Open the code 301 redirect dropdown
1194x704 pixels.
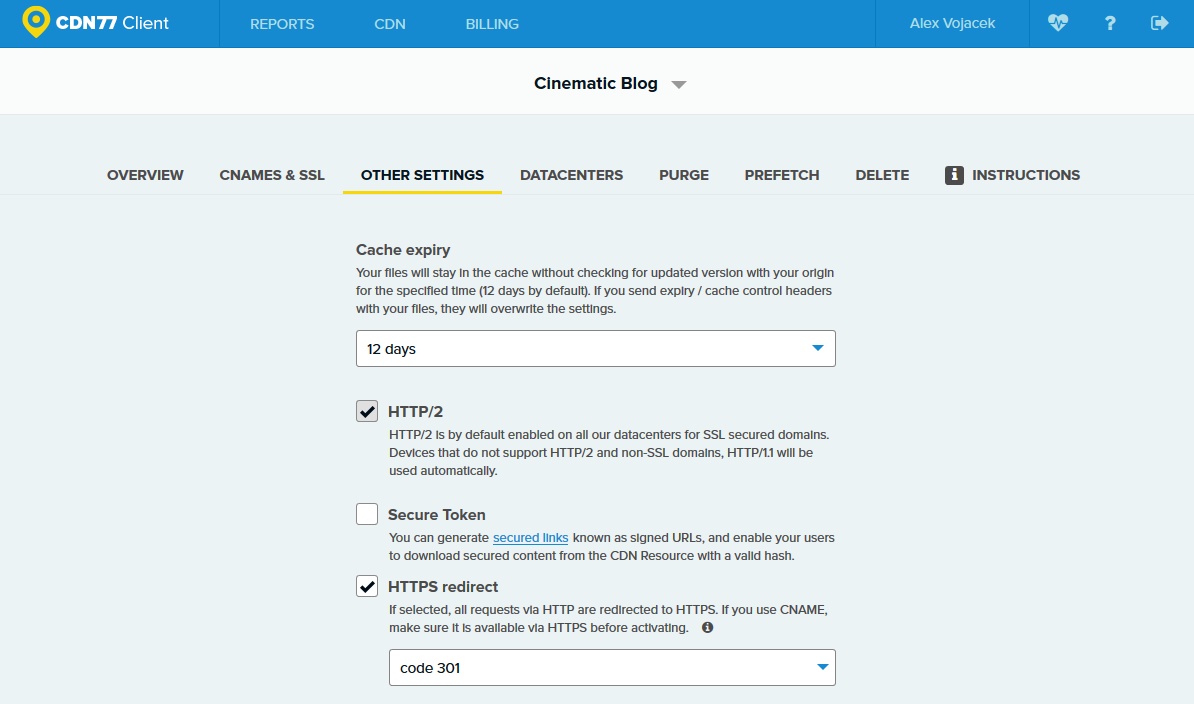[612, 667]
